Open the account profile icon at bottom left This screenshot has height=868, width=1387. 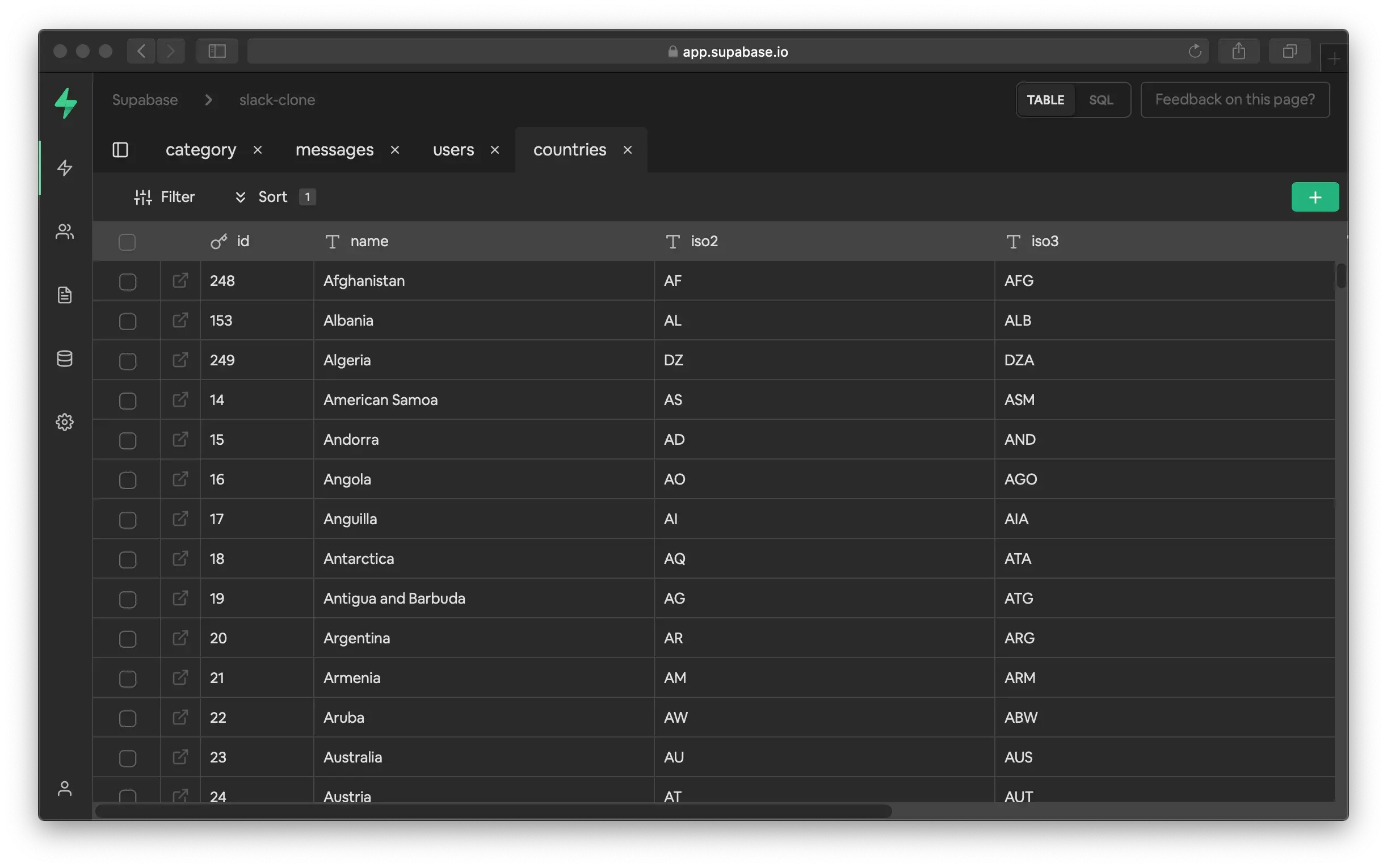(65, 789)
